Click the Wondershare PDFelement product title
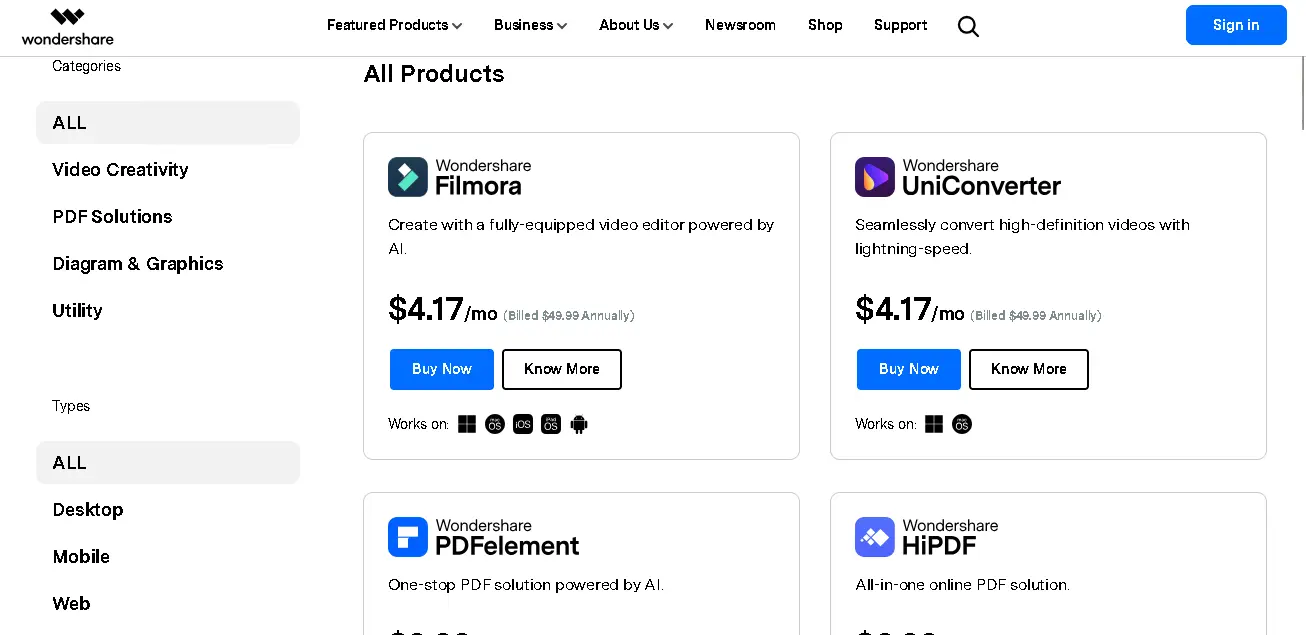Screen dimensions: 1306x635 click(507, 537)
